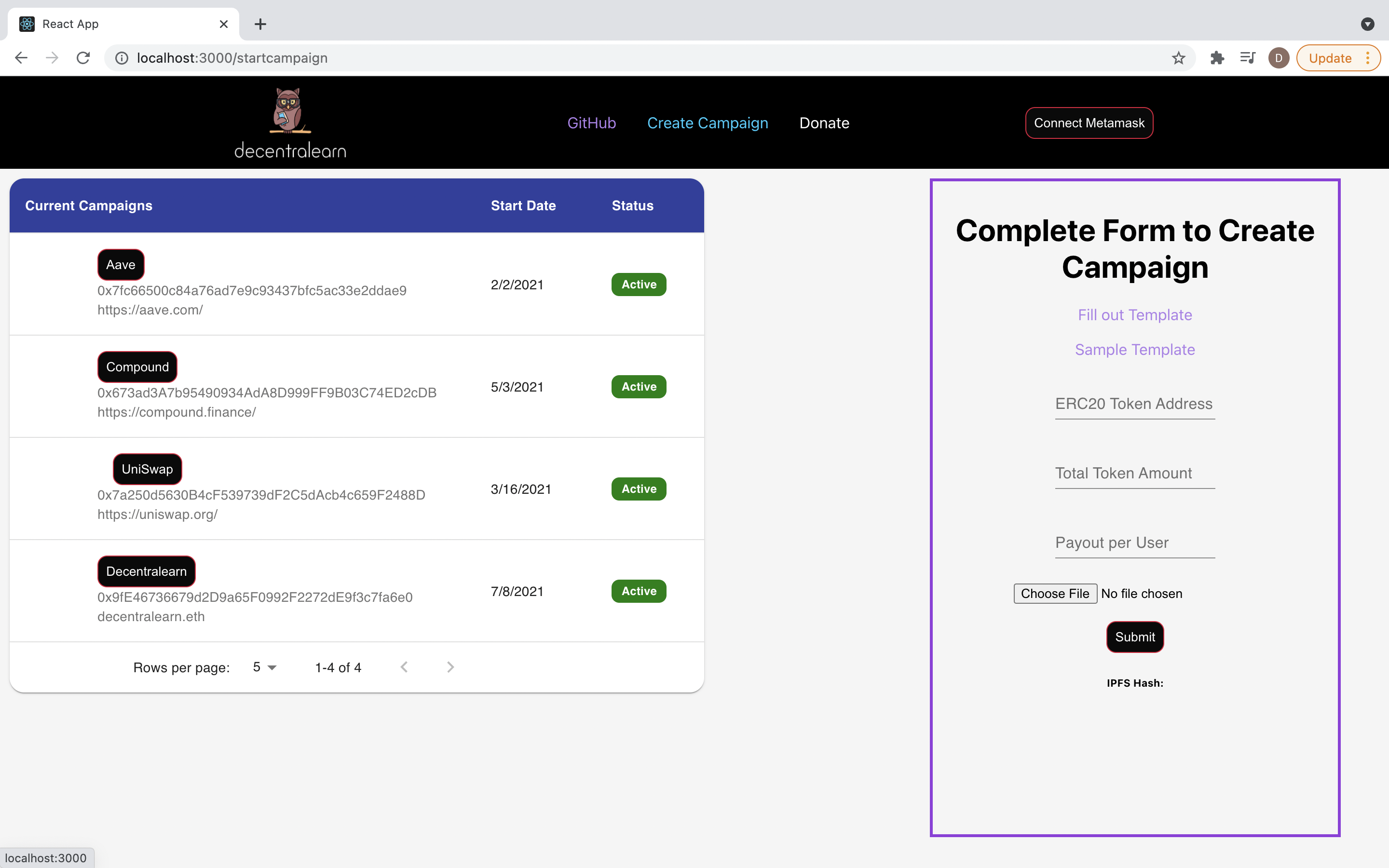Image resolution: width=1389 pixels, height=868 pixels.
Task: Open the Decentralearn campaign button
Action: click(146, 571)
